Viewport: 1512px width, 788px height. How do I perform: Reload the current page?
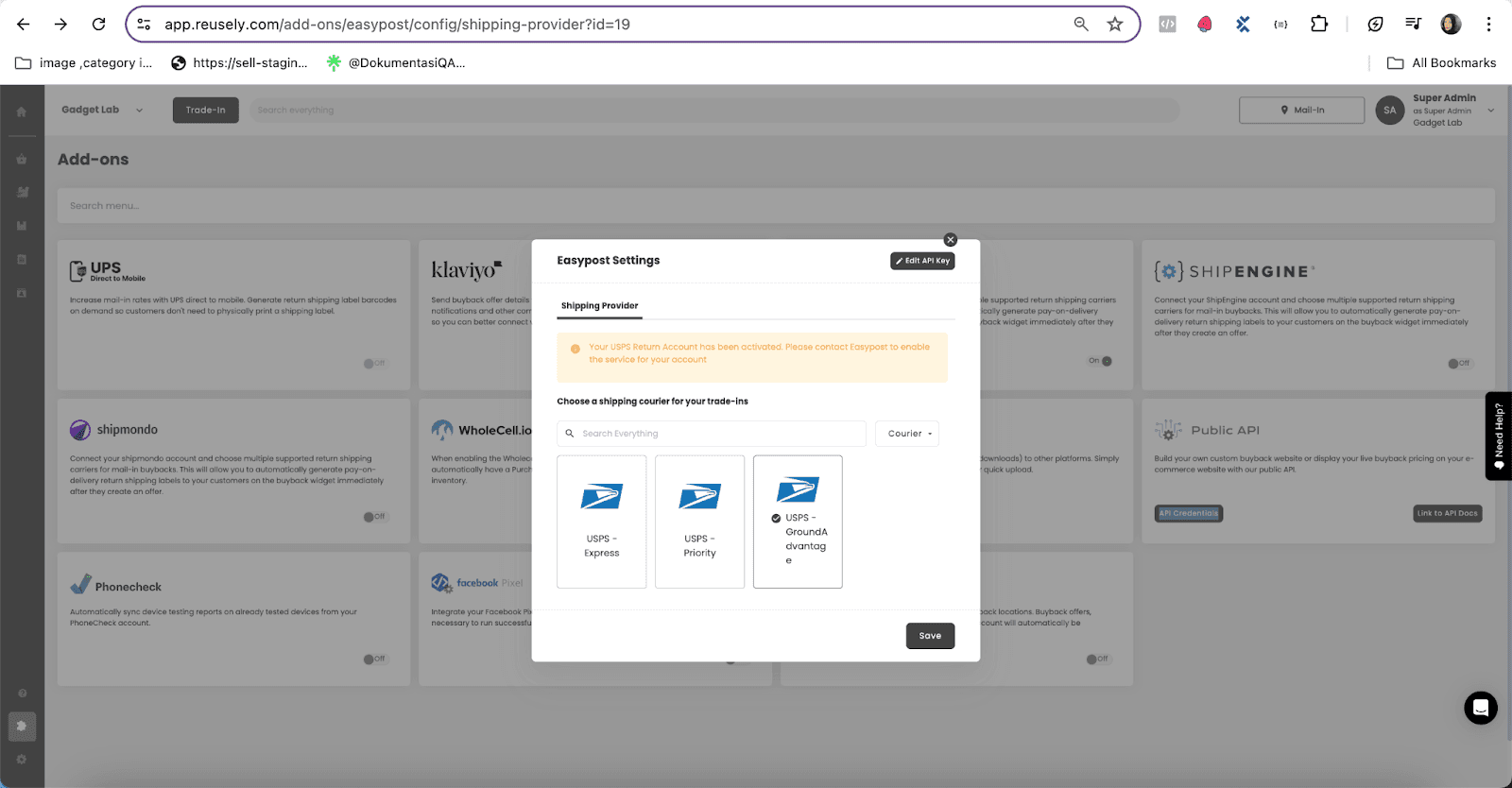tap(98, 25)
